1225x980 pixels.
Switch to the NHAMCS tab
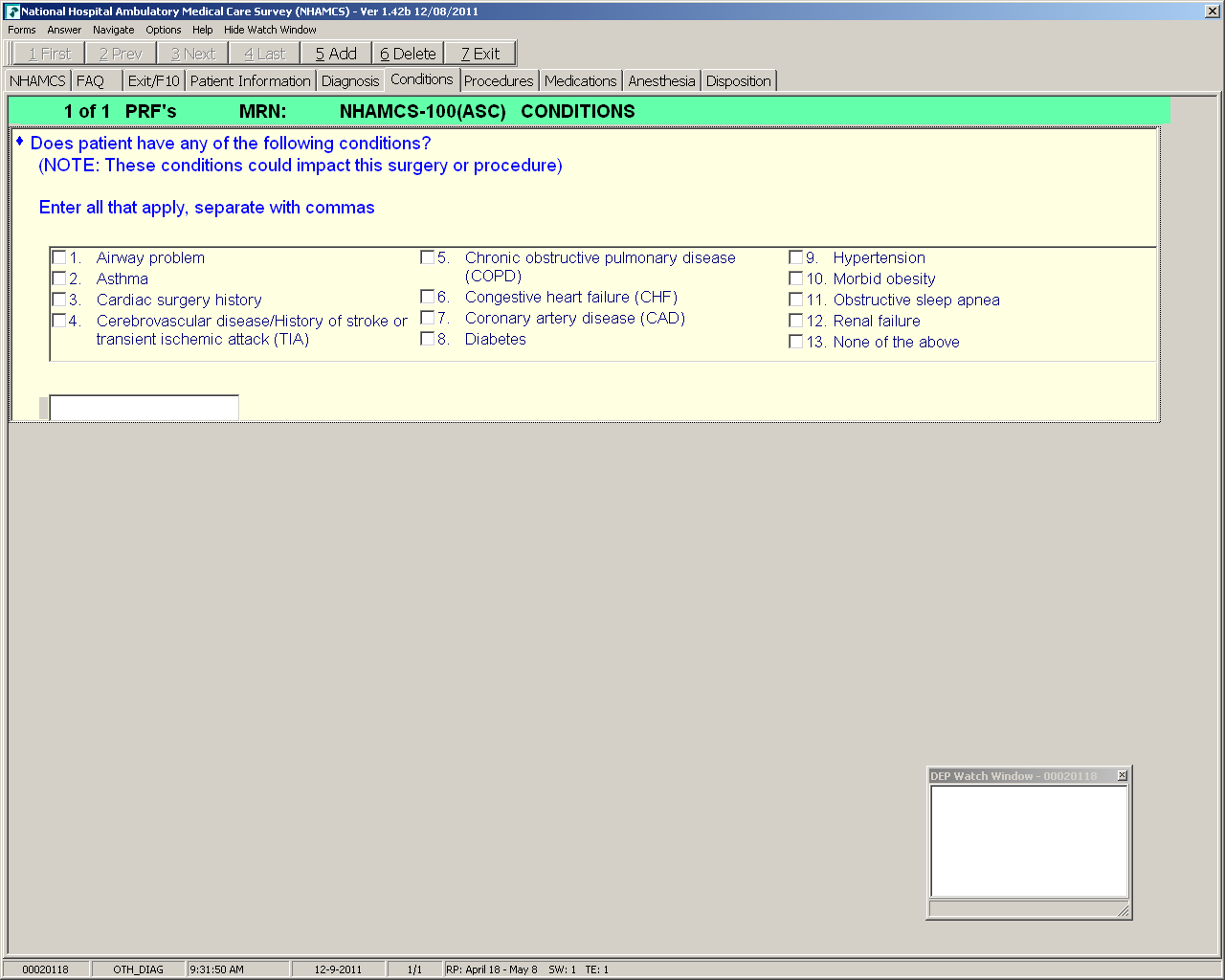(37, 81)
